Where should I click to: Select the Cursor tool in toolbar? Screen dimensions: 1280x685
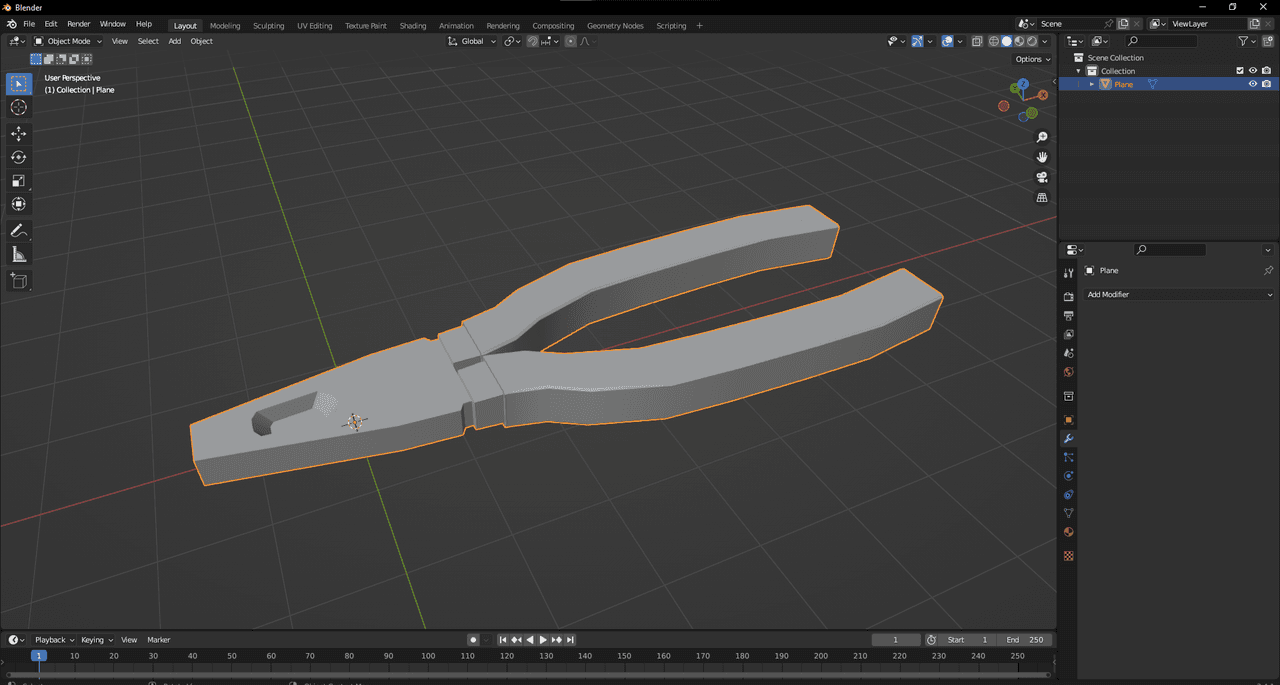18,108
